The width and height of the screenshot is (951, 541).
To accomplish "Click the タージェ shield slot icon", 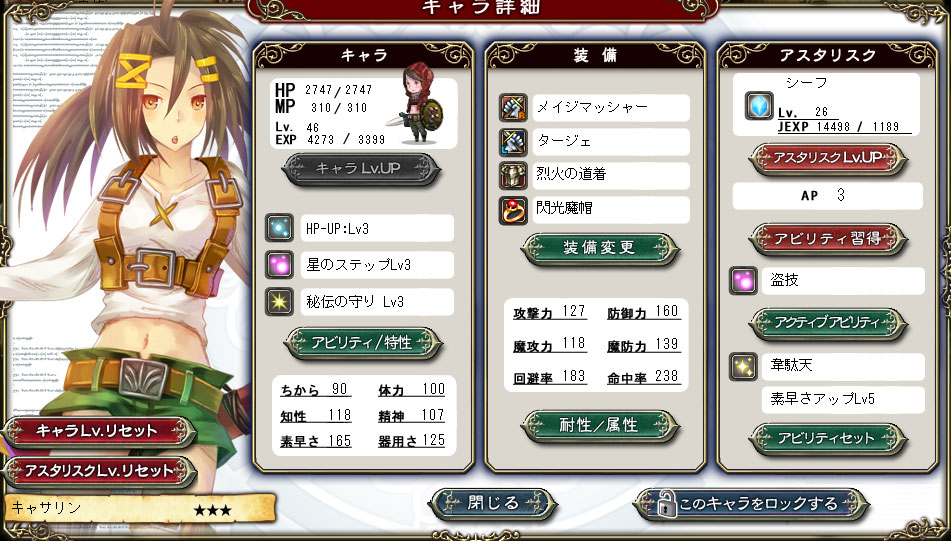I will (x=513, y=142).
